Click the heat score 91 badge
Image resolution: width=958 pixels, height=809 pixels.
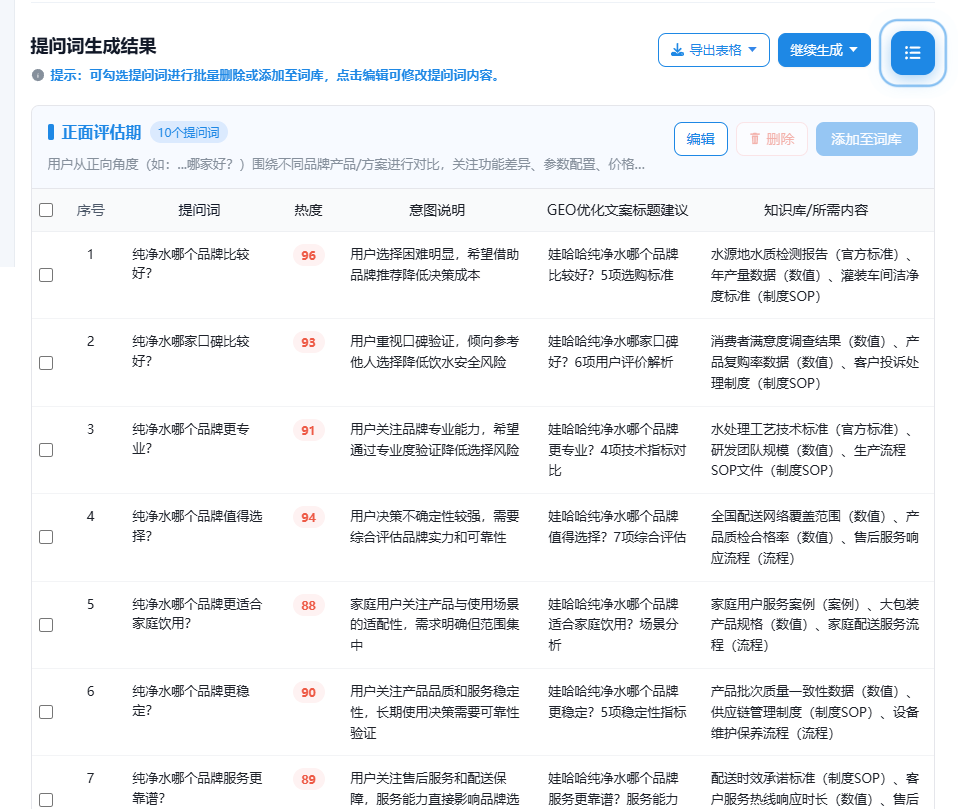(308, 430)
